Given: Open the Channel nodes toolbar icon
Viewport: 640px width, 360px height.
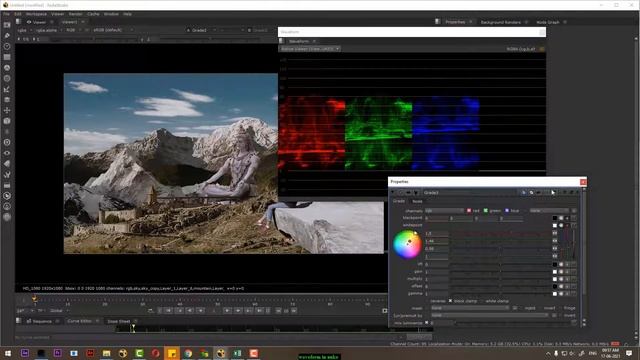Looking at the screenshot, I should click(x=7, y=57).
